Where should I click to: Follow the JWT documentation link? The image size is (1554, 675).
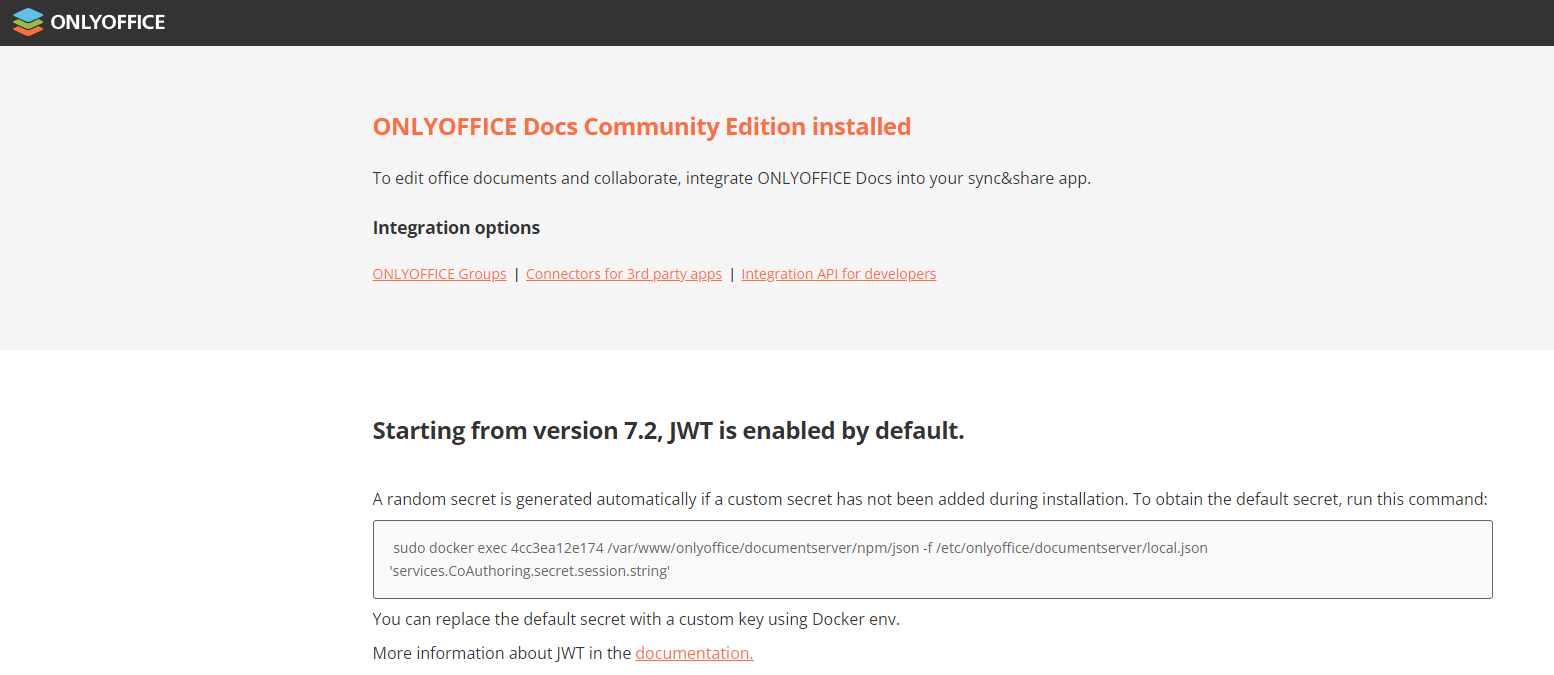coord(693,653)
